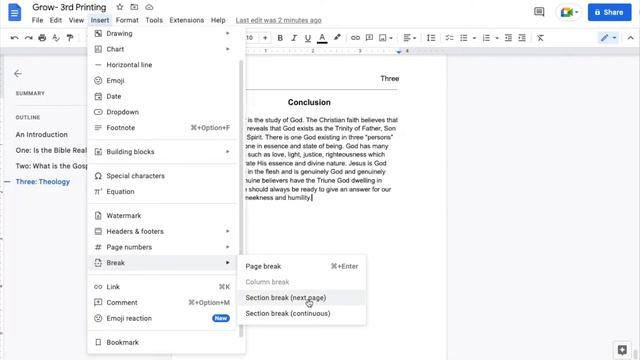Activate the paint format tool
Viewport: 640px width, 360px height.
tap(70, 38)
